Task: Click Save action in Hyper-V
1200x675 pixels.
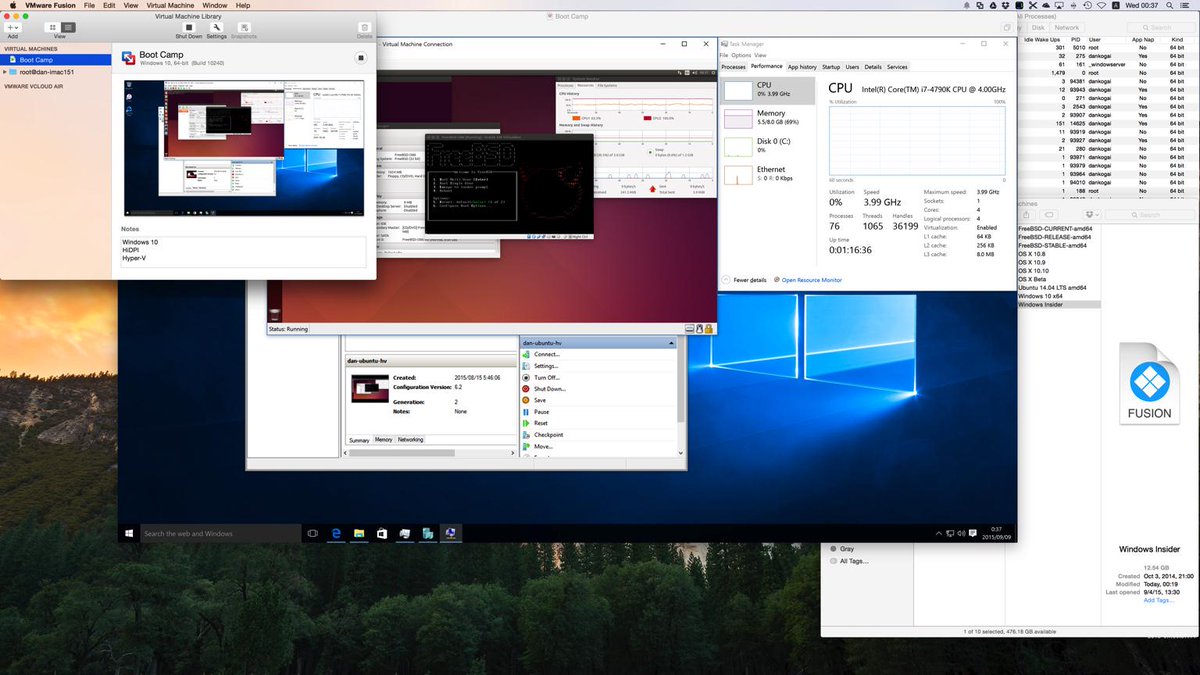Action: [x=540, y=400]
